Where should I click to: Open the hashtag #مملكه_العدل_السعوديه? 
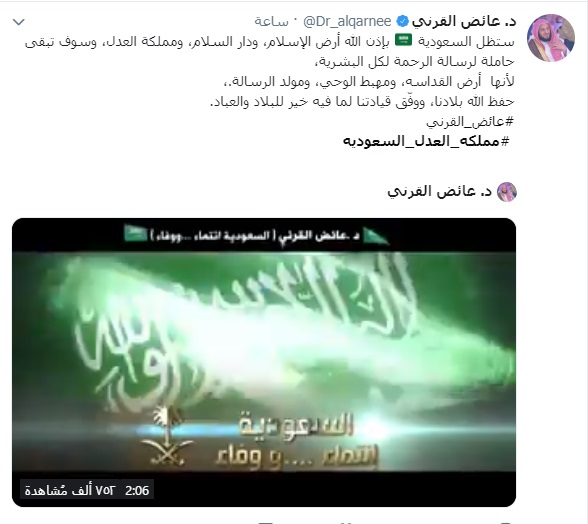tap(426, 141)
